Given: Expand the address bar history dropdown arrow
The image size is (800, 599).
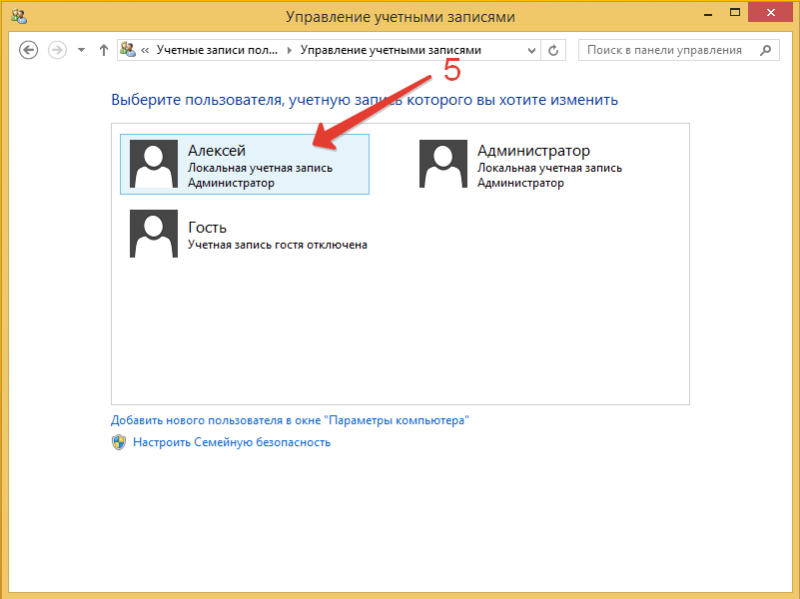Looking at the screenshot, I should 530,50.
